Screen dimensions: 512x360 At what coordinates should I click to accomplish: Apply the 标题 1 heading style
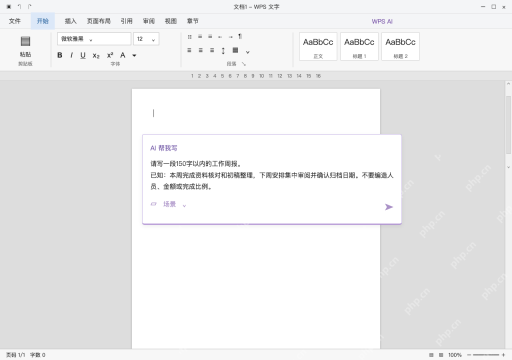[359, 46]
